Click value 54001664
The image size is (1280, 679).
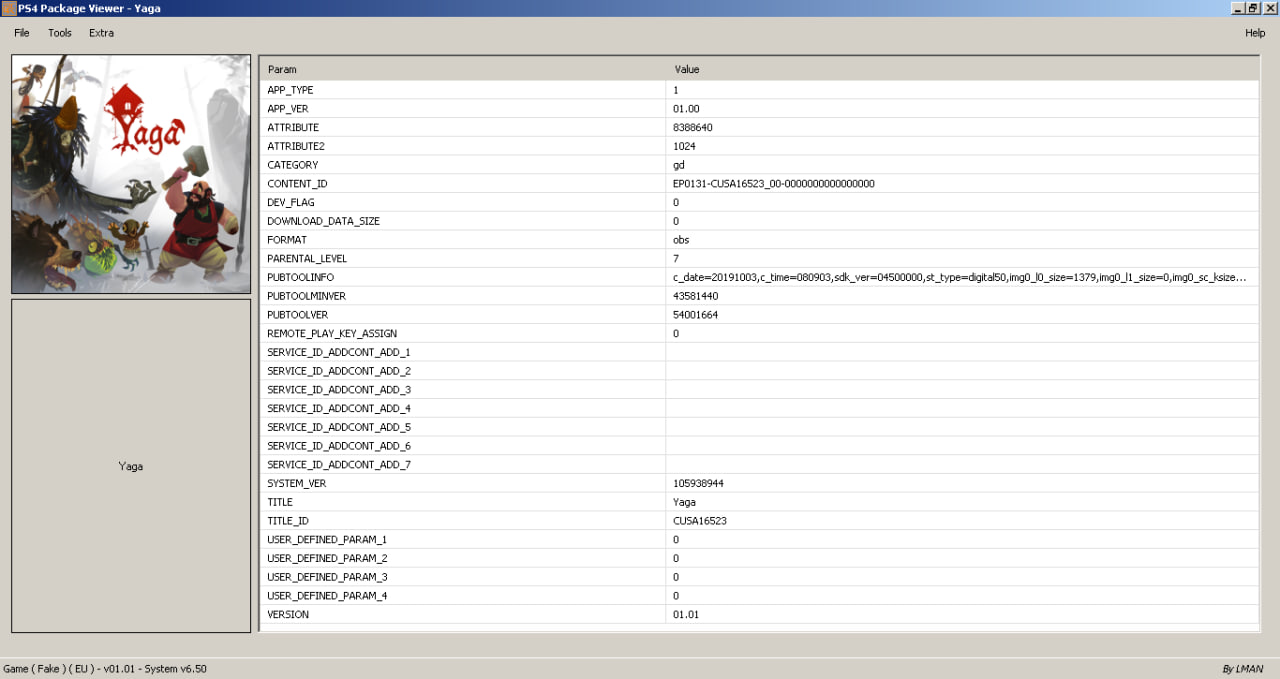click(696, 315)
